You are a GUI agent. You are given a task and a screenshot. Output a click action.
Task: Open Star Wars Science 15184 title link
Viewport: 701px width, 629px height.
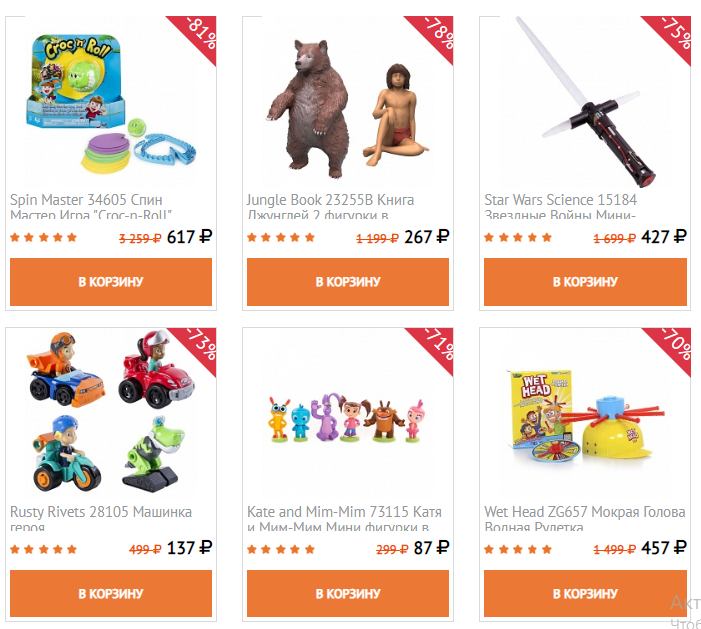click(x=561, y=207)
